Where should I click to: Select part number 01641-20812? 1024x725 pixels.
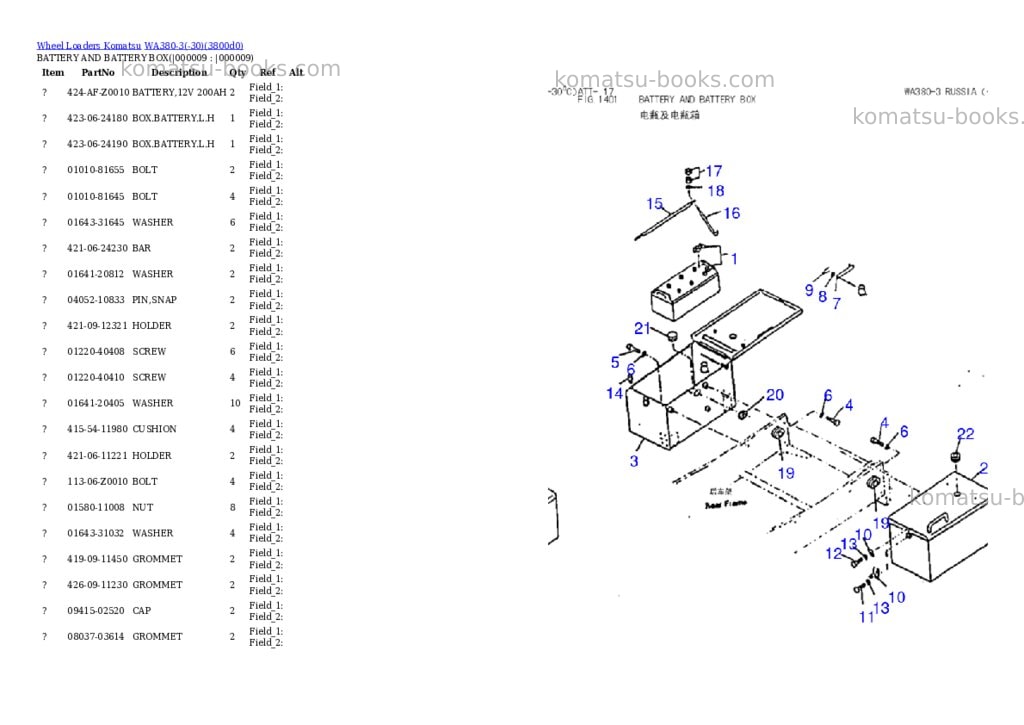click(x=95, y=274)
